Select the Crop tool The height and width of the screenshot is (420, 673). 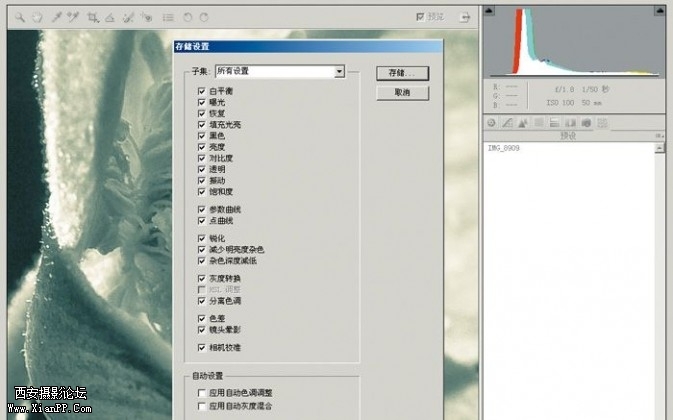pyautogui.click(x=93, y=17)
